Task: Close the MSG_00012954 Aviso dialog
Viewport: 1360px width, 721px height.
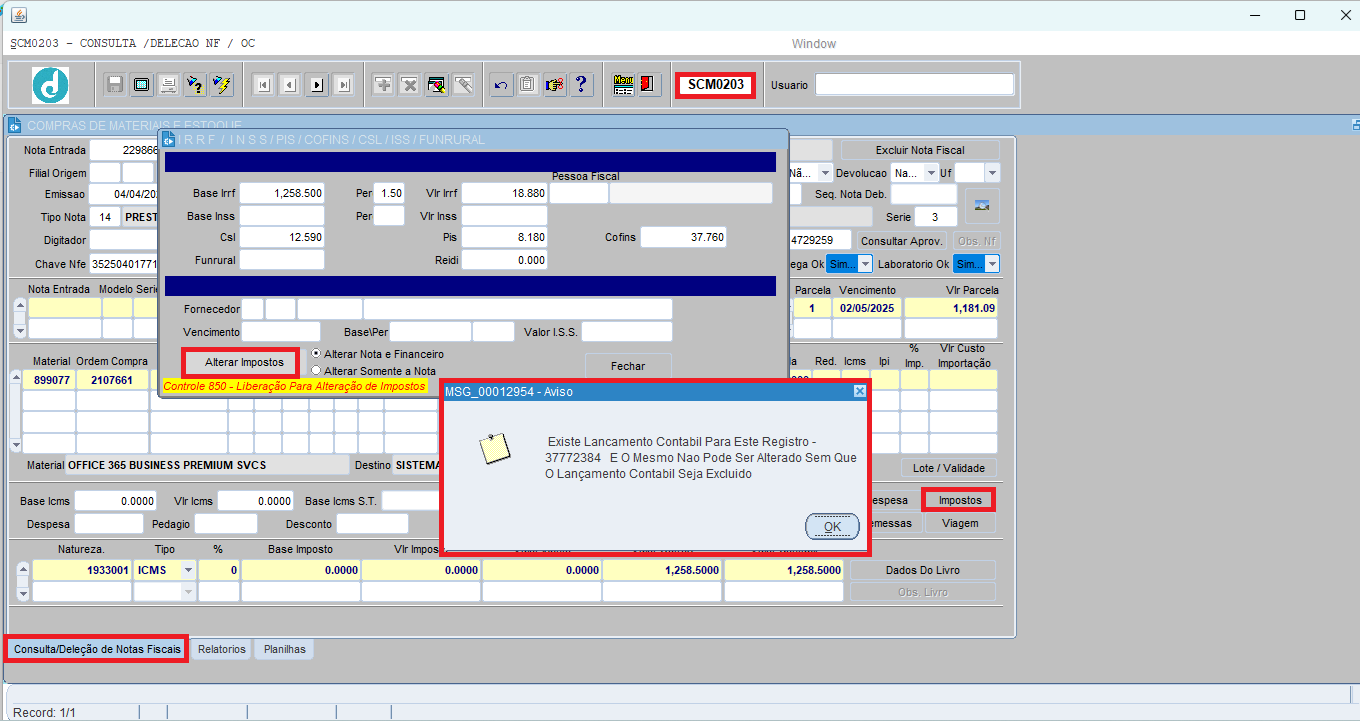Action: [x=859, y=392]
